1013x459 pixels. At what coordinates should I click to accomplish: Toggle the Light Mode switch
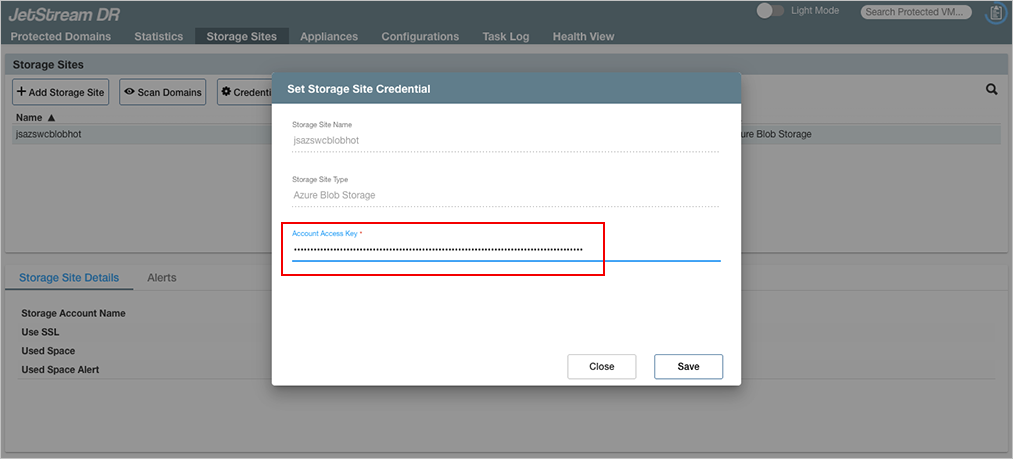(770, 10)
